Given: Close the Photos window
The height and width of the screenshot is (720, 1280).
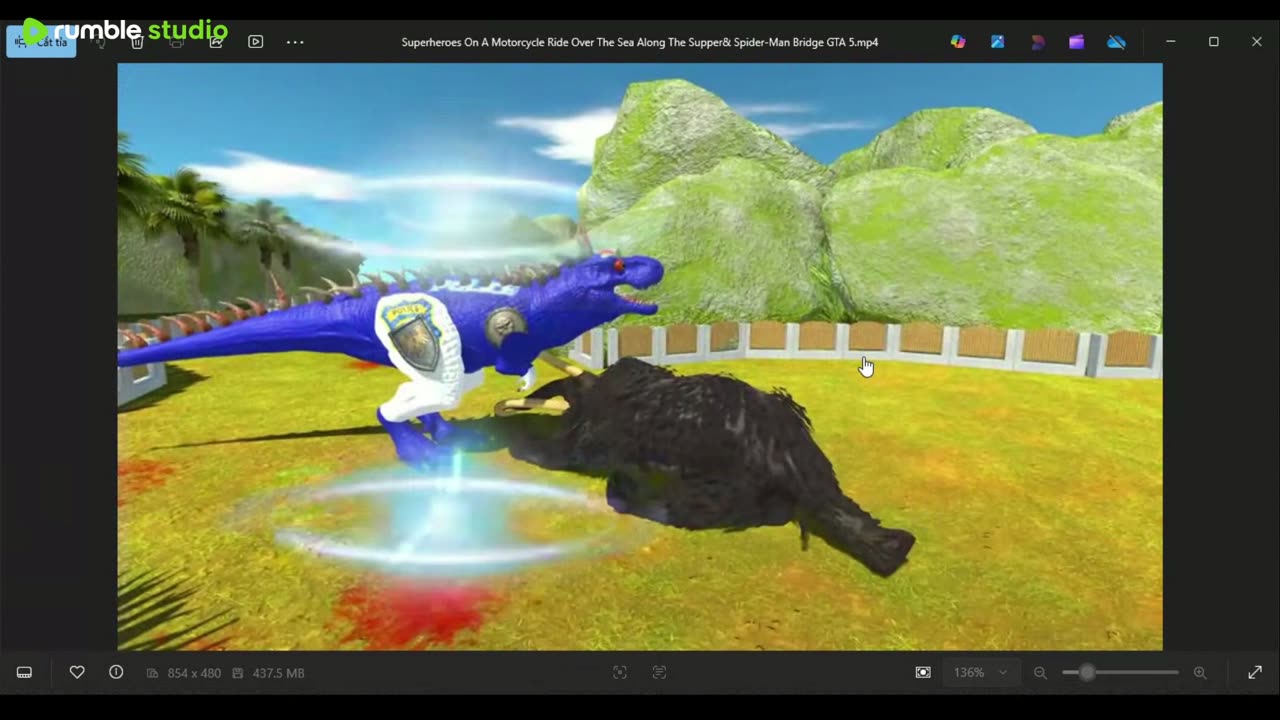Looking at the screenshot, I should (1257, 42).
